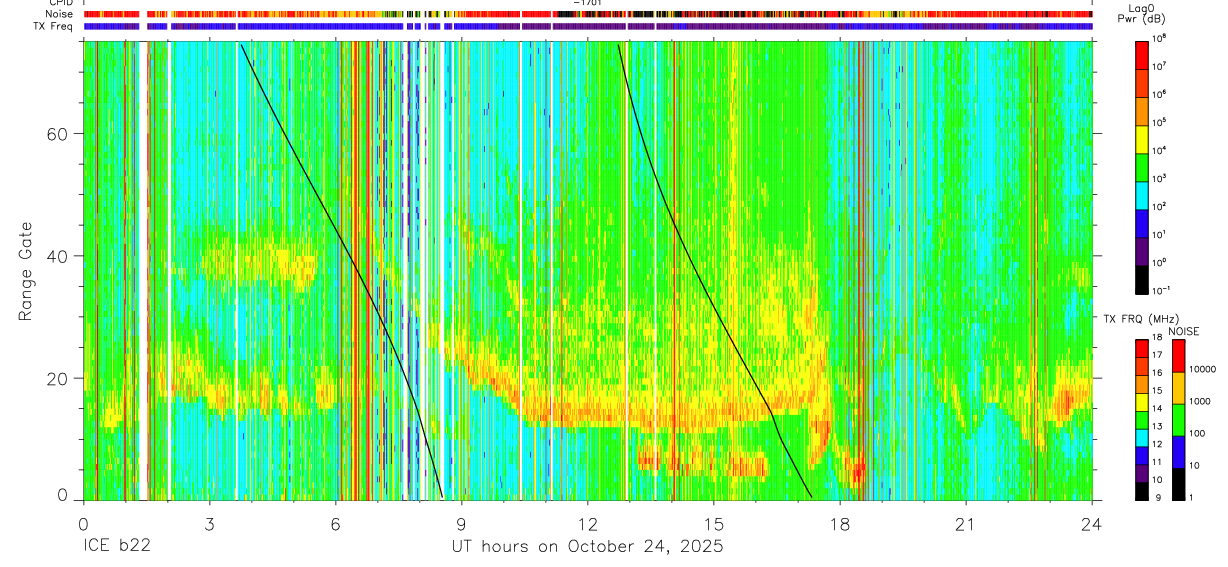The height and width of the screenshot is (567, 1228).
Task: Click the blue TX Freq strip above the plot
Action: pos(588,26)
